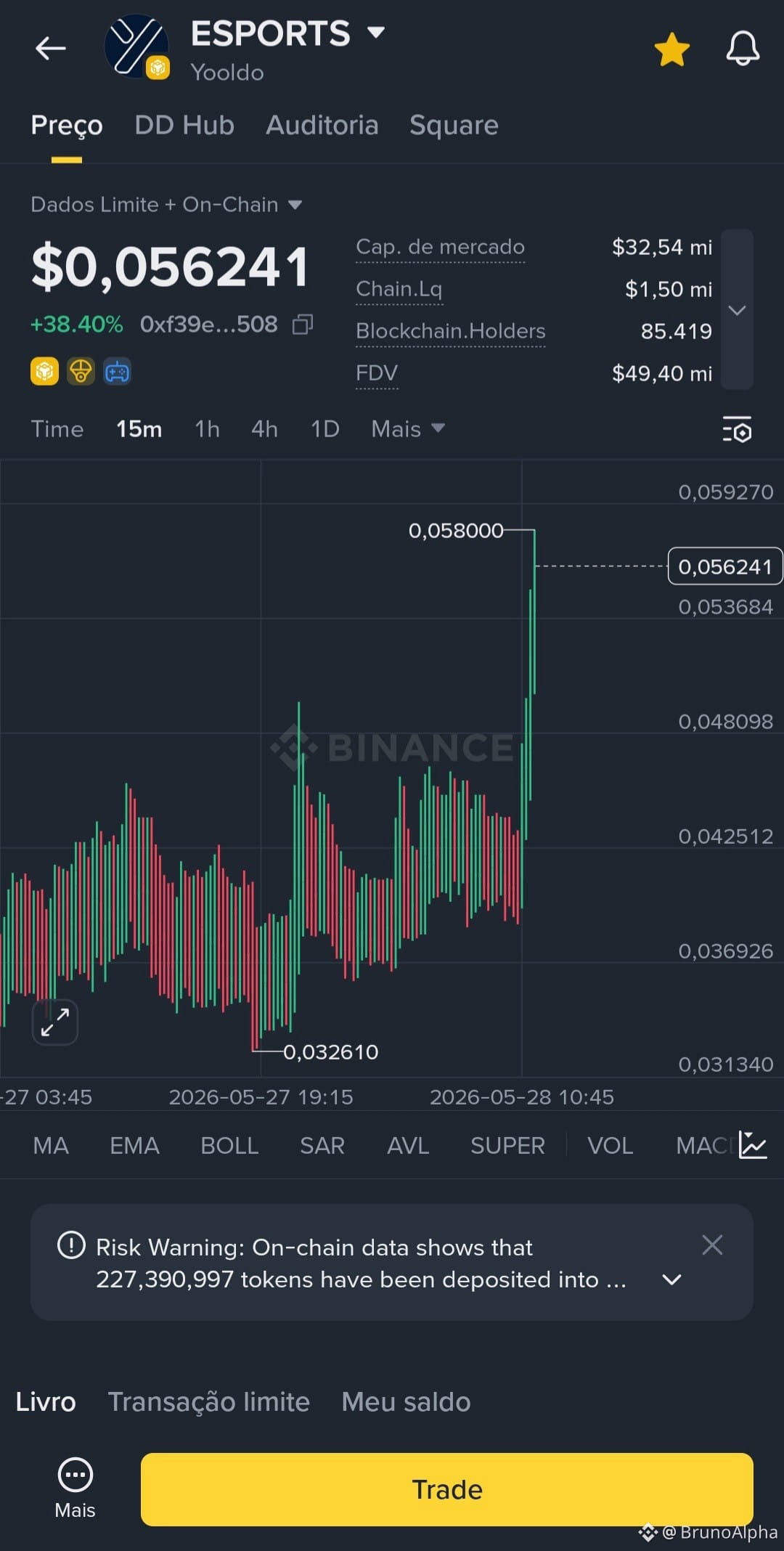Open Meu saldo tab
The image size is (784, 1551).
point(407,1402)
